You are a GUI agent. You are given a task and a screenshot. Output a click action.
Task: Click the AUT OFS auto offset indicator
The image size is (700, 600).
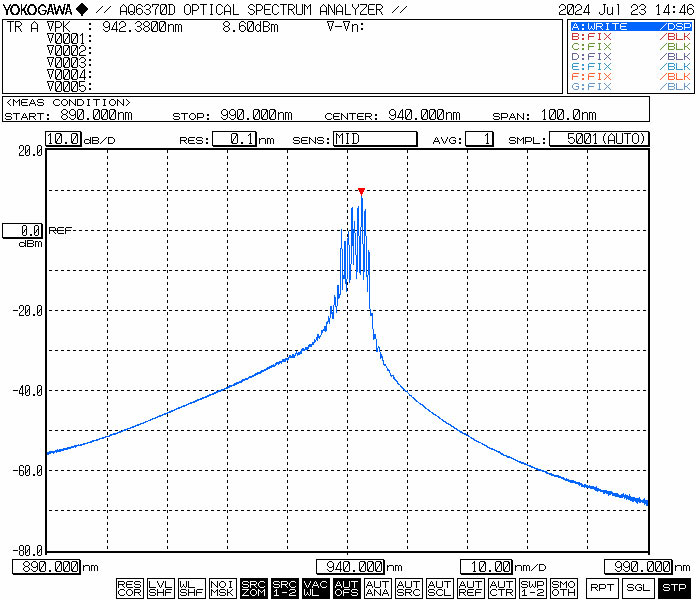(x=347, y=588)
